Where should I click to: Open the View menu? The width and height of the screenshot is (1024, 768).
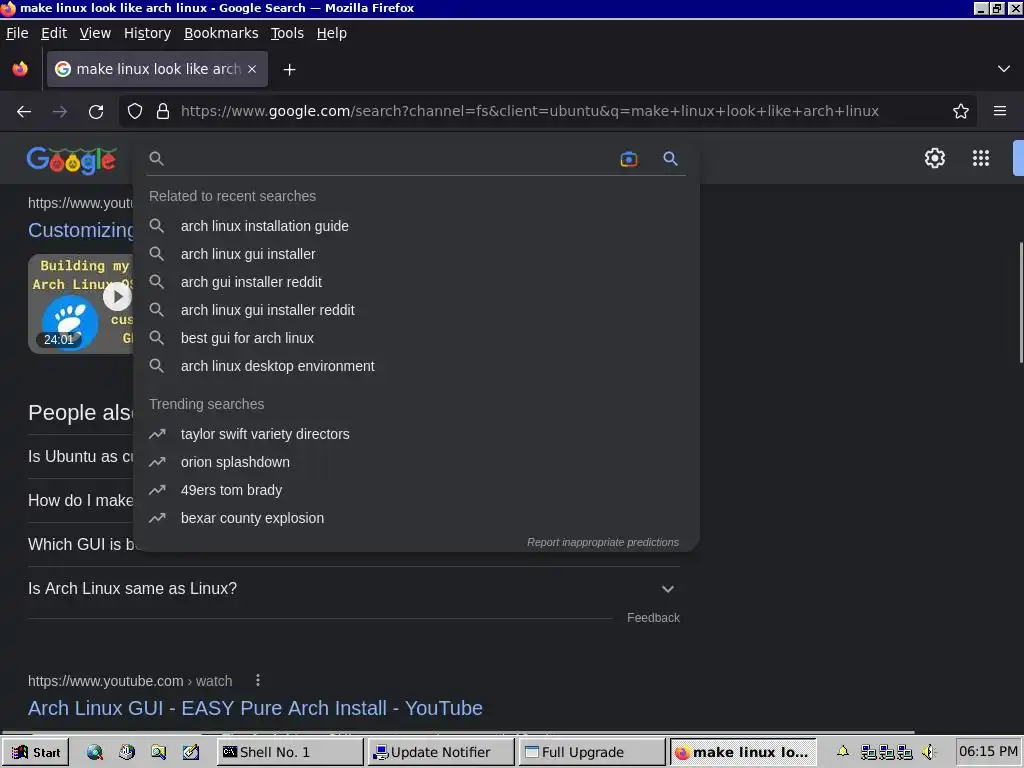pyautogui.click(x=95, y=33)
